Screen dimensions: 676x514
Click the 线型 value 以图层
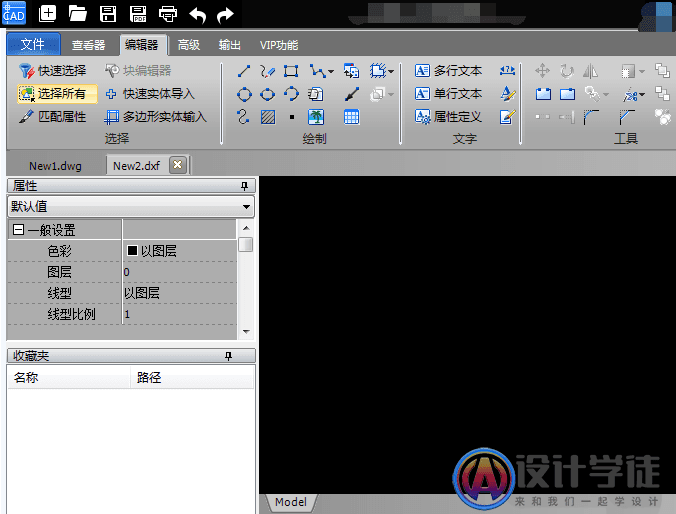point(180,293)
